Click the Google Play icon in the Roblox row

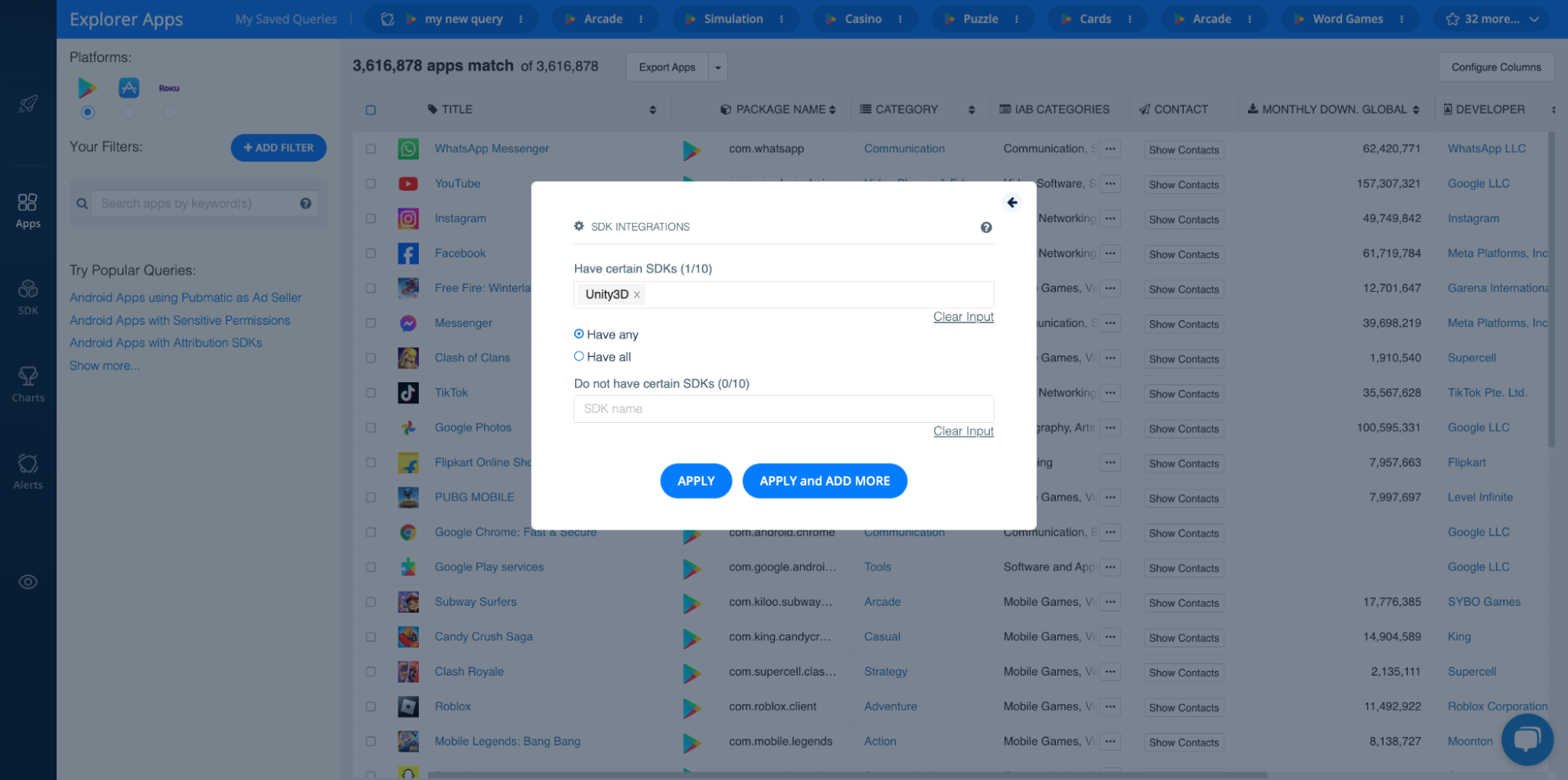tap(691, 708)
